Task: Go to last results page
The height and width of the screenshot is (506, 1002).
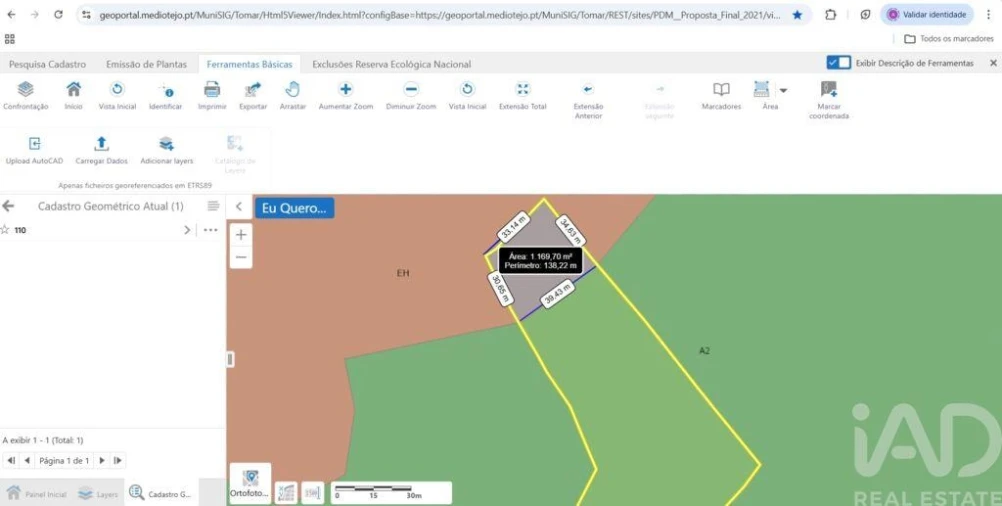Action: tap(118, 460)
